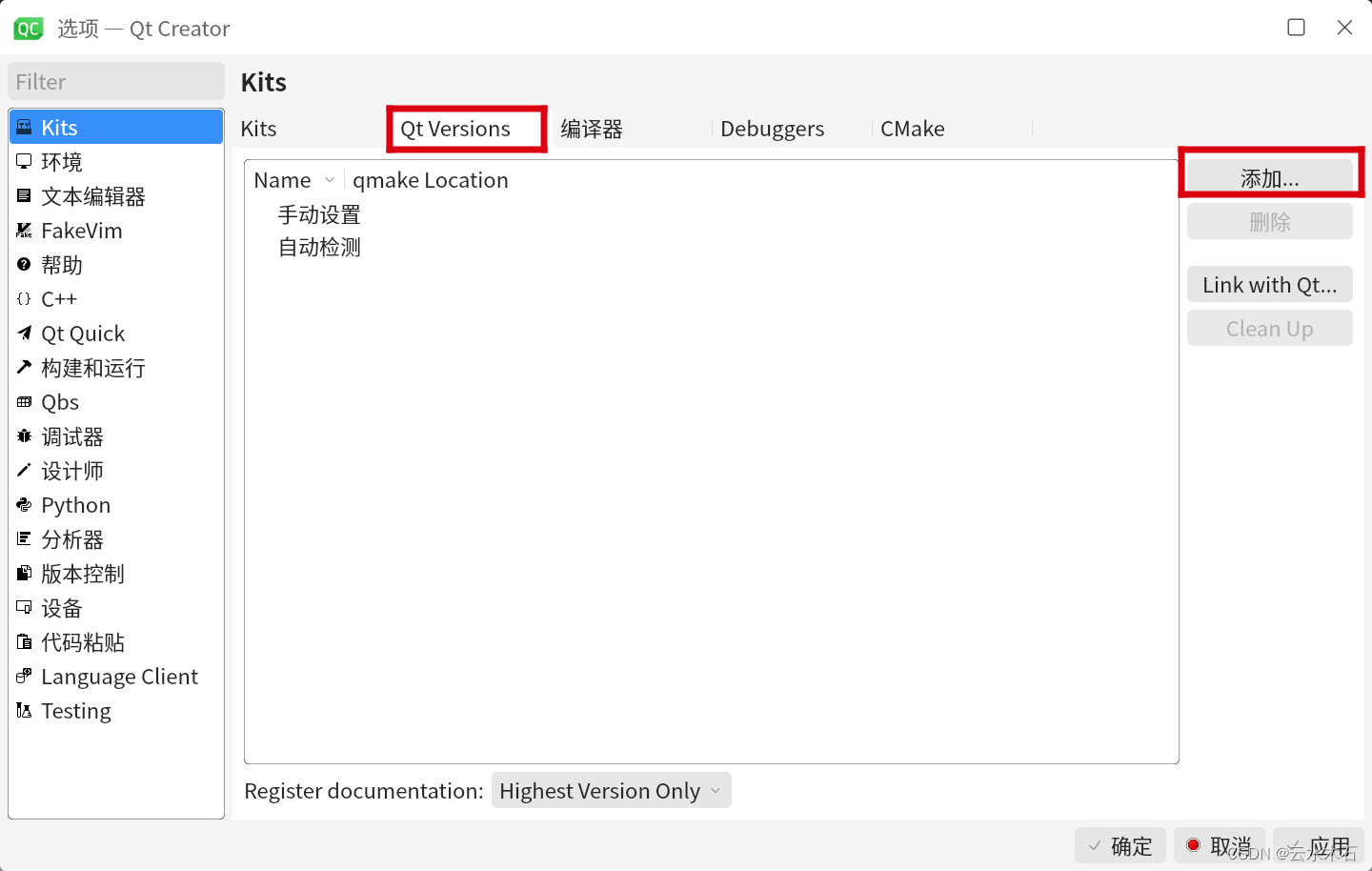Open the 版本控制 category icon

(24, 574)
